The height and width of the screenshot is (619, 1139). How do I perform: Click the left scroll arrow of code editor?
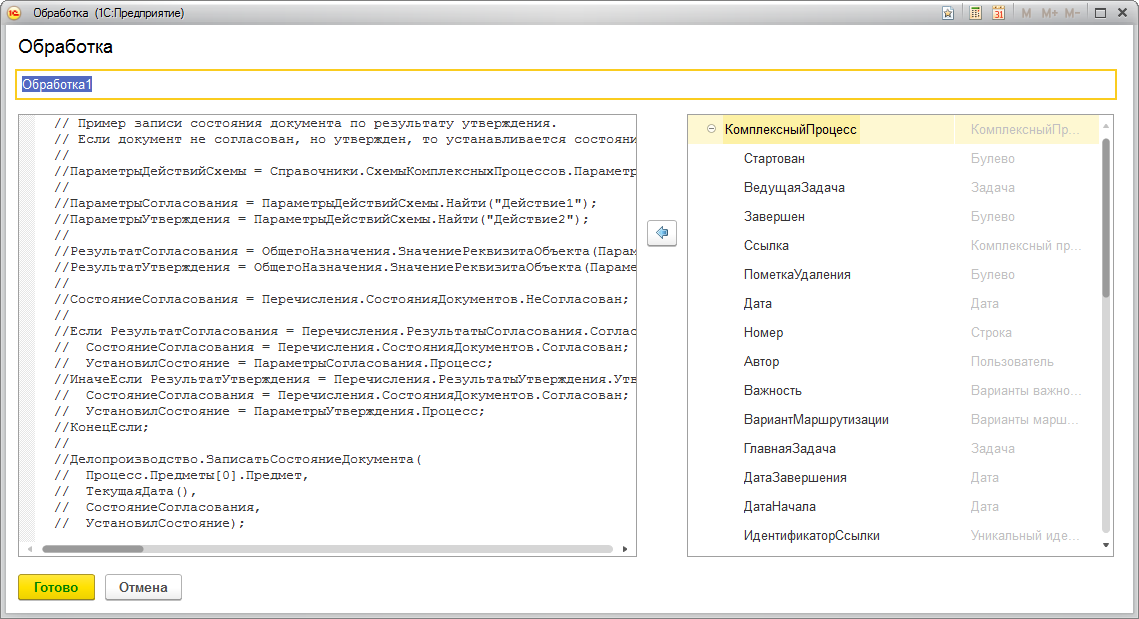click(x=30, y=549)
